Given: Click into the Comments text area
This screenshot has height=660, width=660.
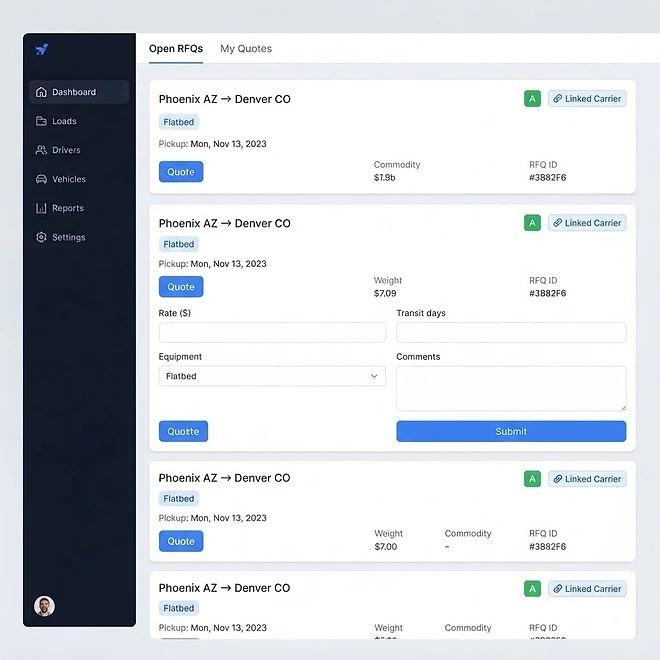Looking at the screenshot, I should 511,389.
